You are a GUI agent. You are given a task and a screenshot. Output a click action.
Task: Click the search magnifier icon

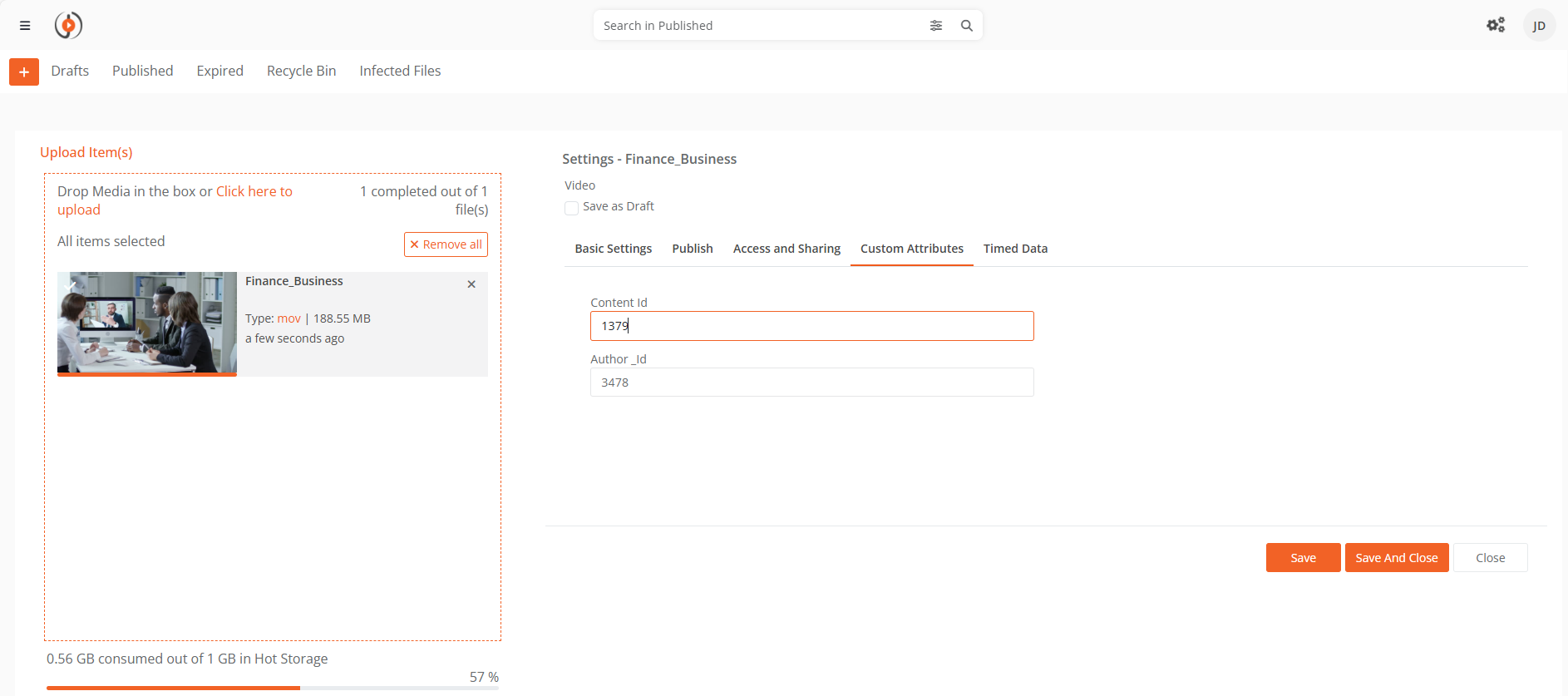pos(966,26)
